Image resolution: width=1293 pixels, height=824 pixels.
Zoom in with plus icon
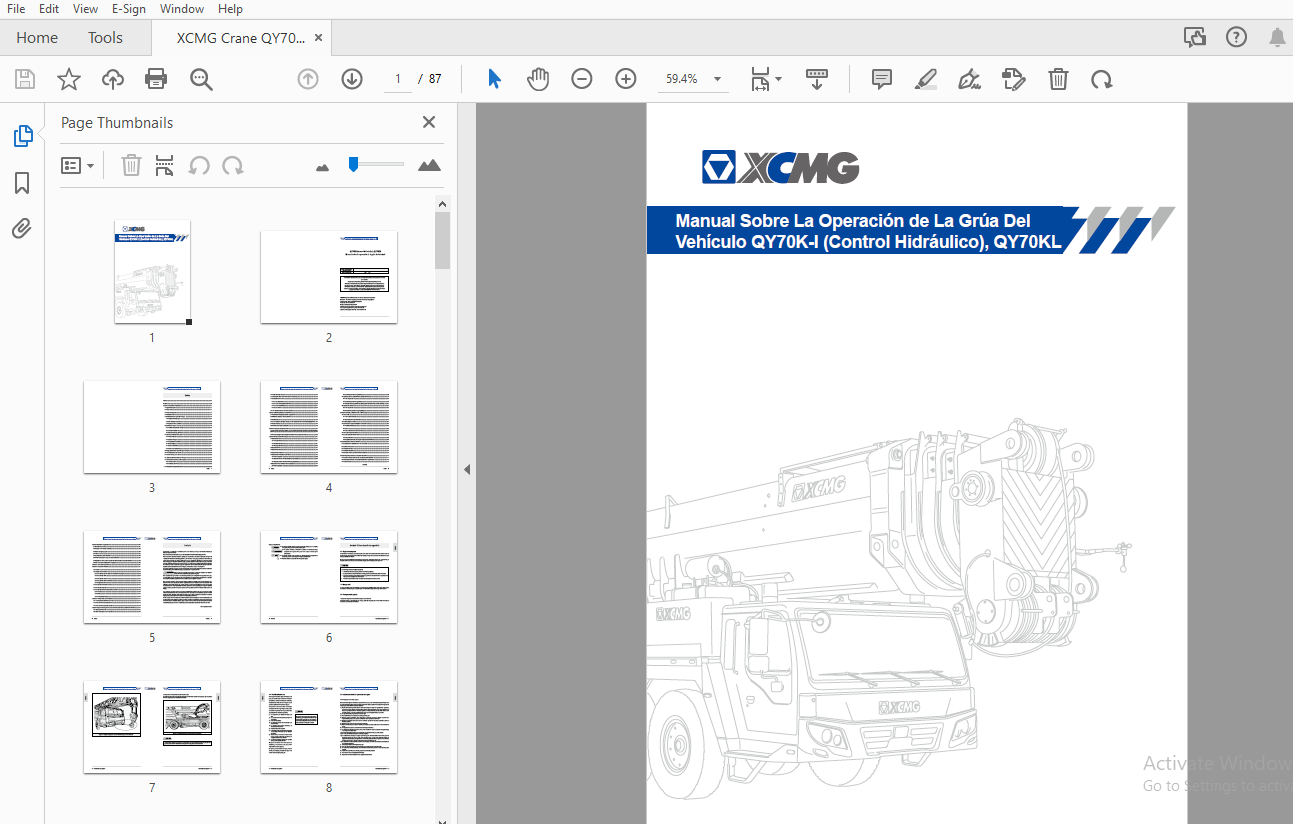click(626, 79)
